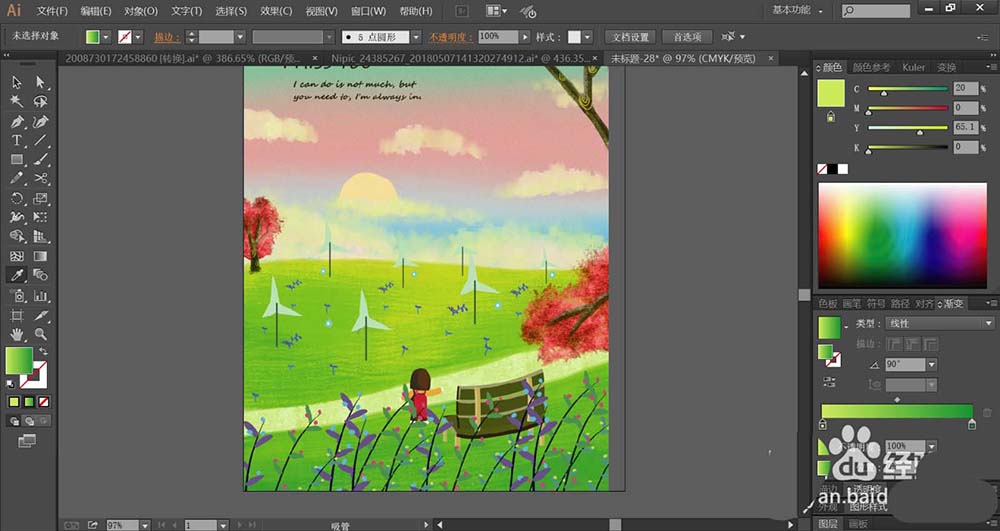The height and width of the screenshot is (531, 1000).
Task: Select the Selection tool (black arrow)
Action: pos(17,82)
